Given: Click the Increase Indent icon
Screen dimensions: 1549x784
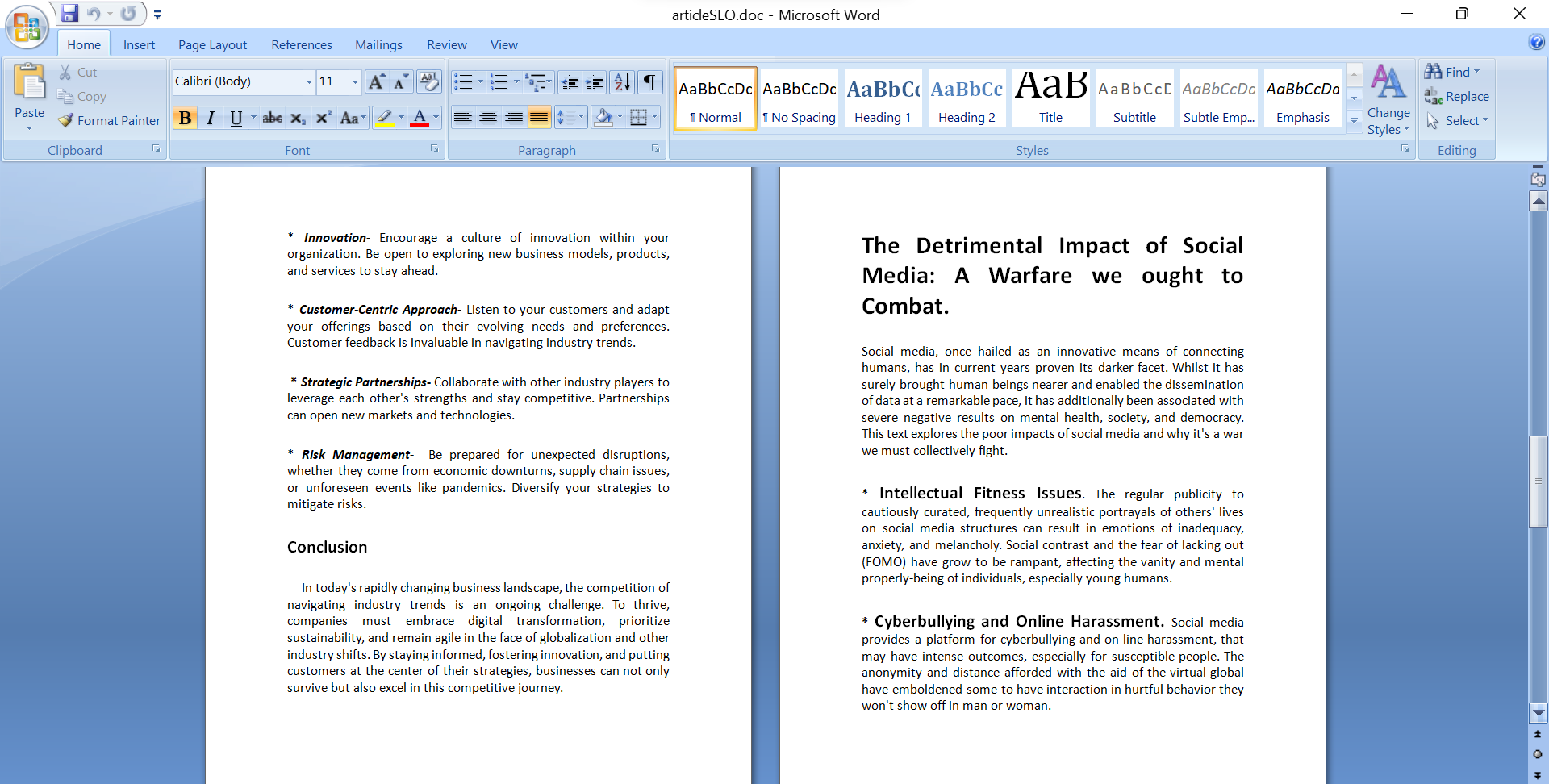Looking at the screenshot, I should click(595, 81).
